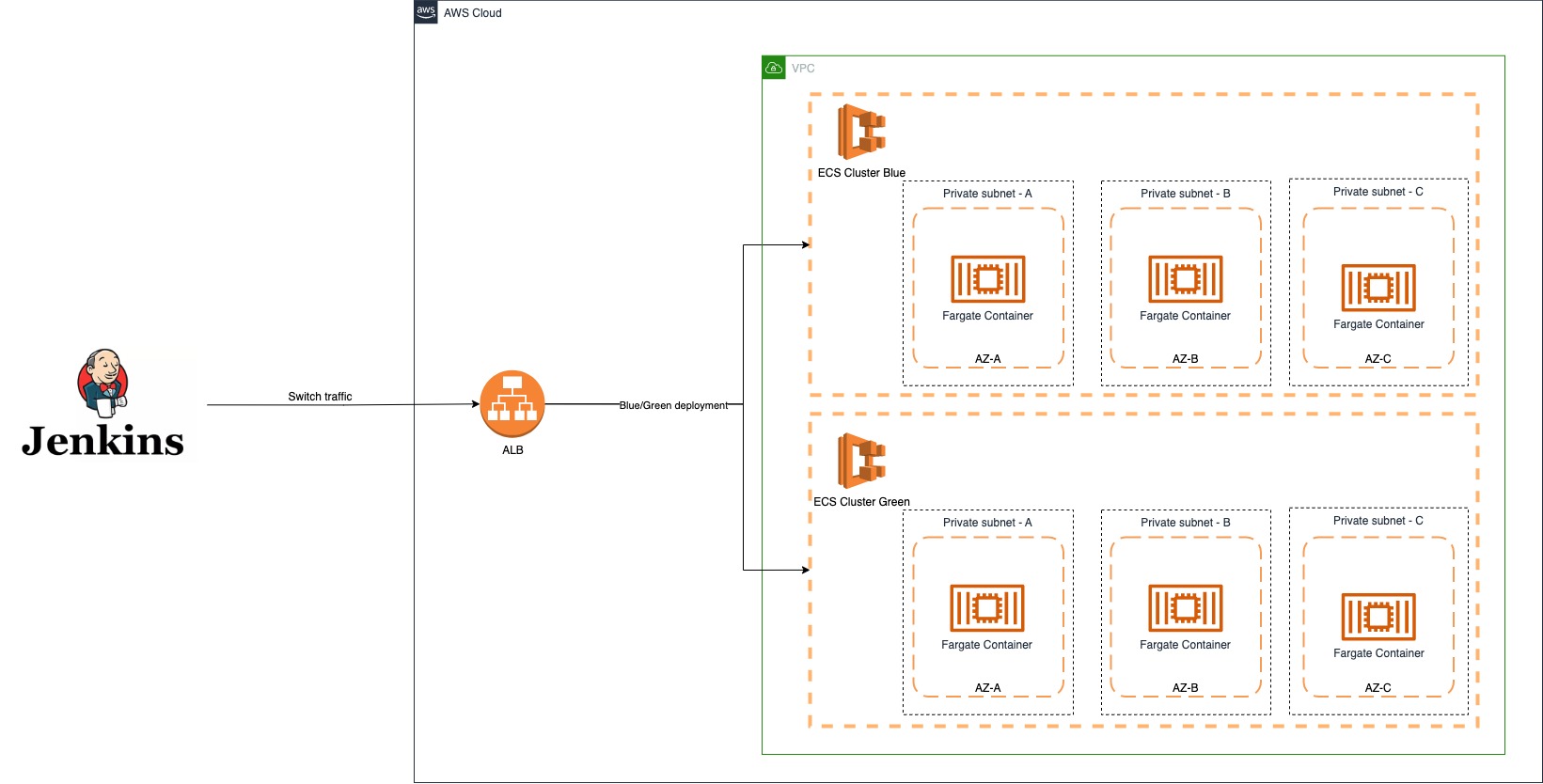This screenshot has height=784, width=1543.
Task: Click the "Jenkins" wordmark text
Action: click(103, 441)
